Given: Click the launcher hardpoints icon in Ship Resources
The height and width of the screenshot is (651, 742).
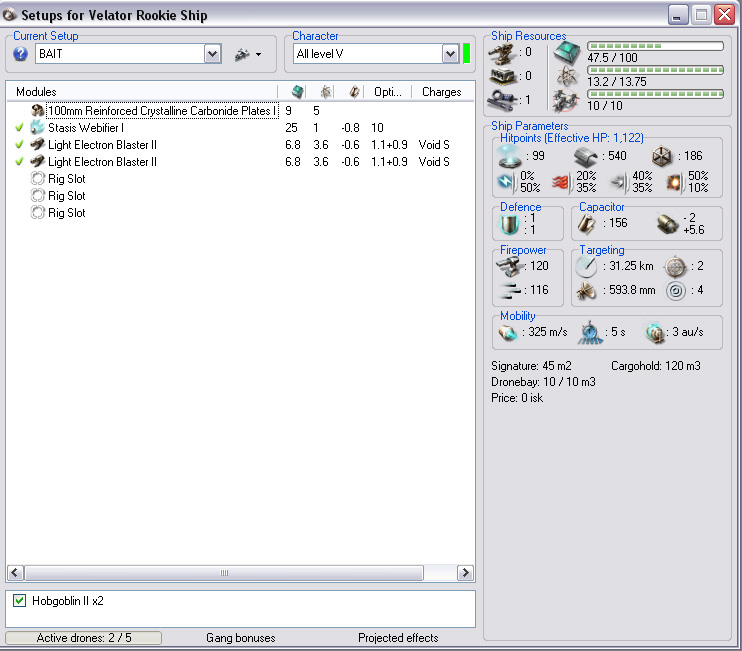Looking at the screenshot, I should tap(503, 76).
